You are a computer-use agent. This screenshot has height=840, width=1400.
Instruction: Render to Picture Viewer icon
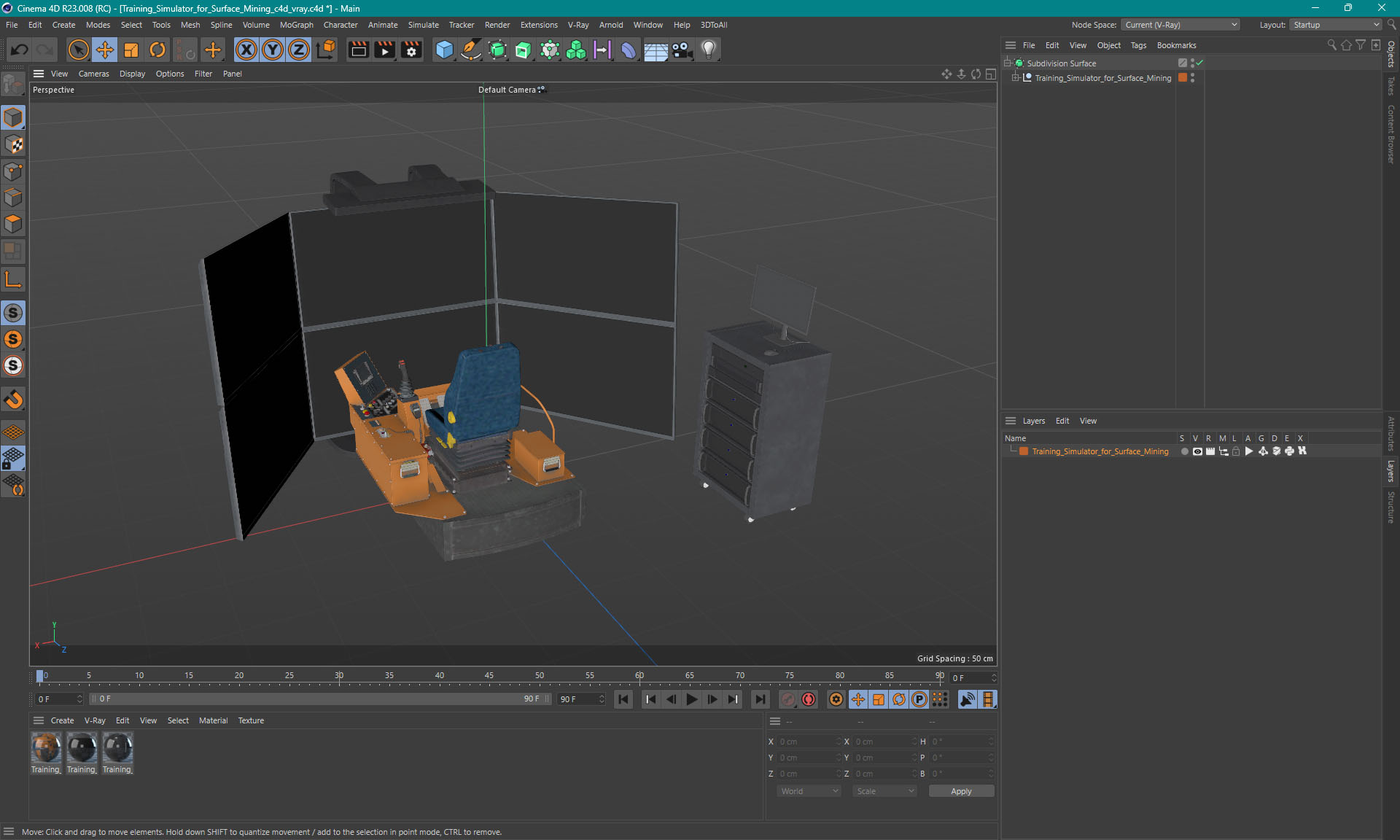(x=384, y=50)
